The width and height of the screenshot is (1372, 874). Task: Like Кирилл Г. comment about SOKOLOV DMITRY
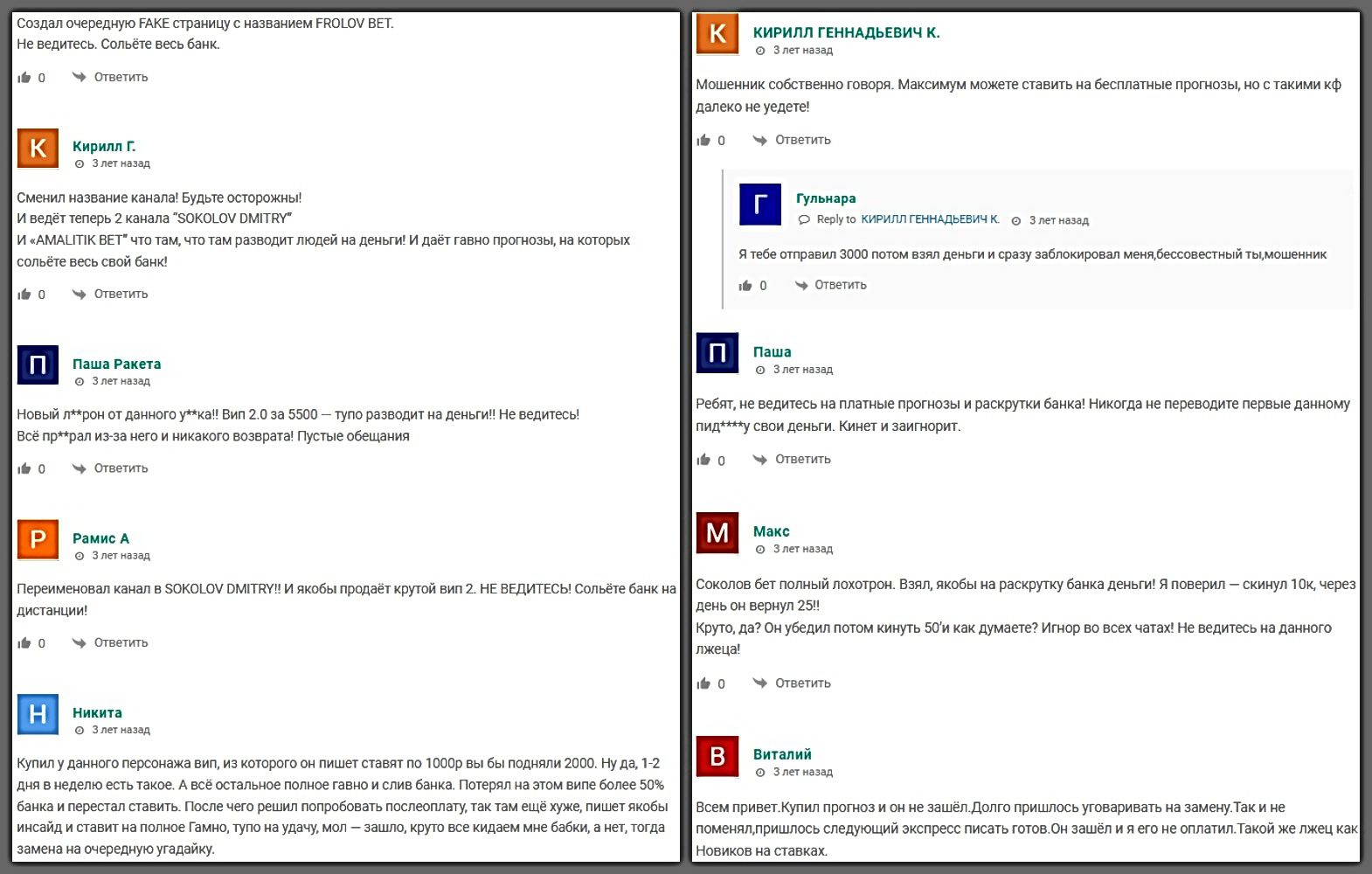tap(24, 295)
